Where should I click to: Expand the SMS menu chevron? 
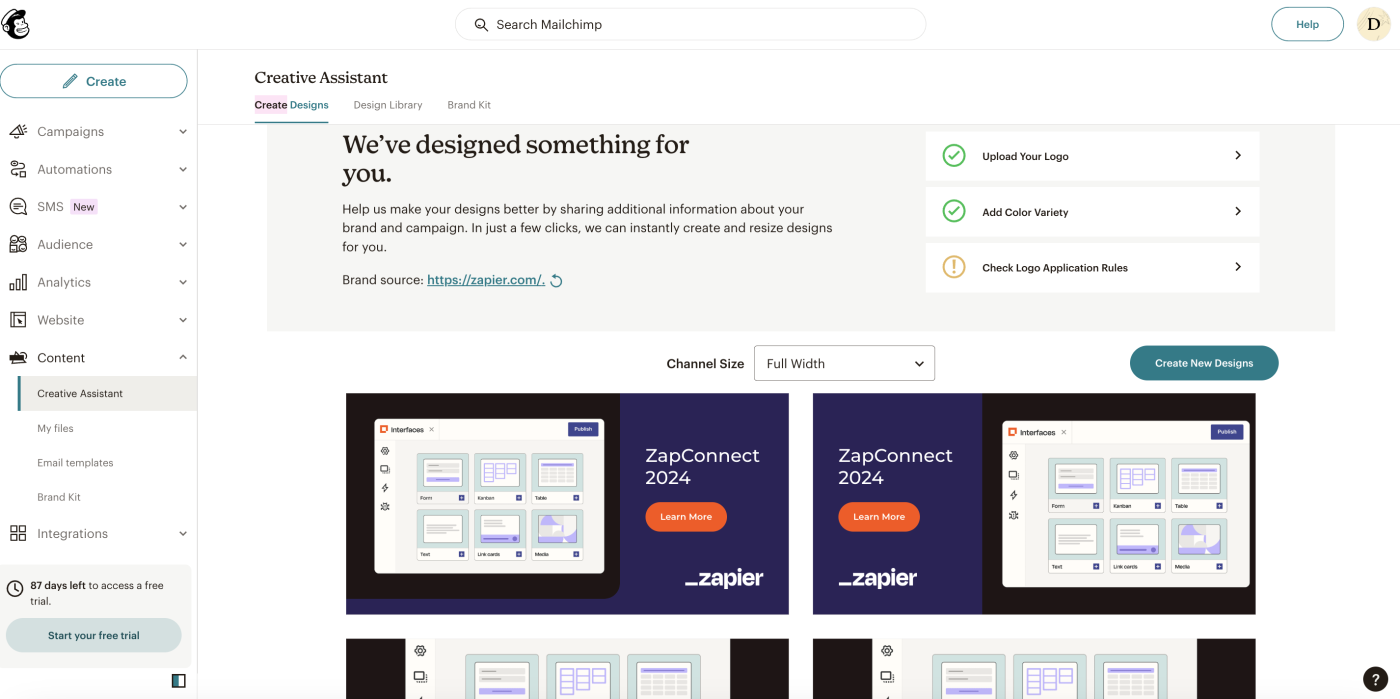pos(183,207)
